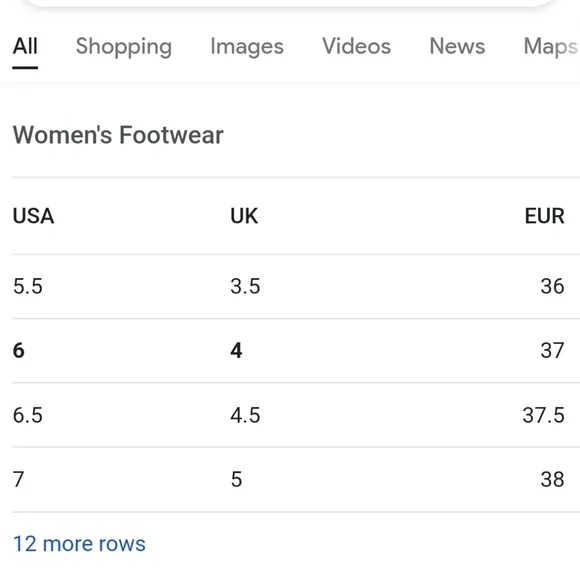Open the News tab
The height and width of the screenshot is (579, 580).
(x=457, y=47)
